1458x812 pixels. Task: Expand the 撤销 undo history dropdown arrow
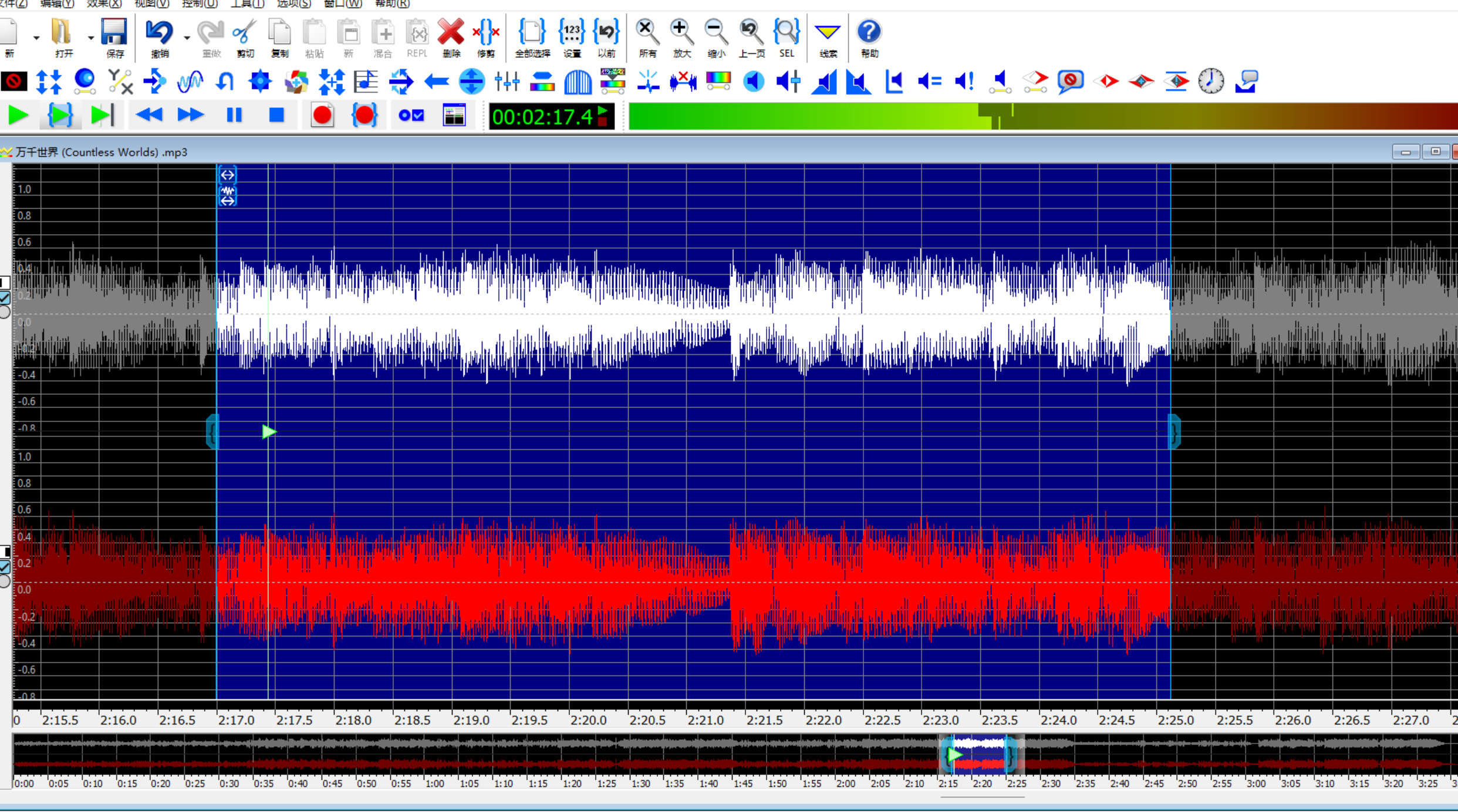186,38
